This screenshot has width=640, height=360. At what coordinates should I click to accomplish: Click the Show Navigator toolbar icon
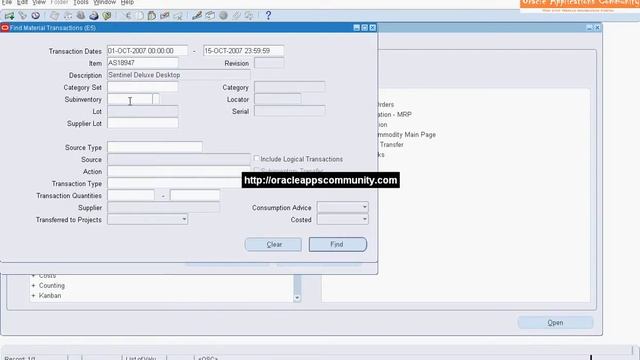[36, 16]
